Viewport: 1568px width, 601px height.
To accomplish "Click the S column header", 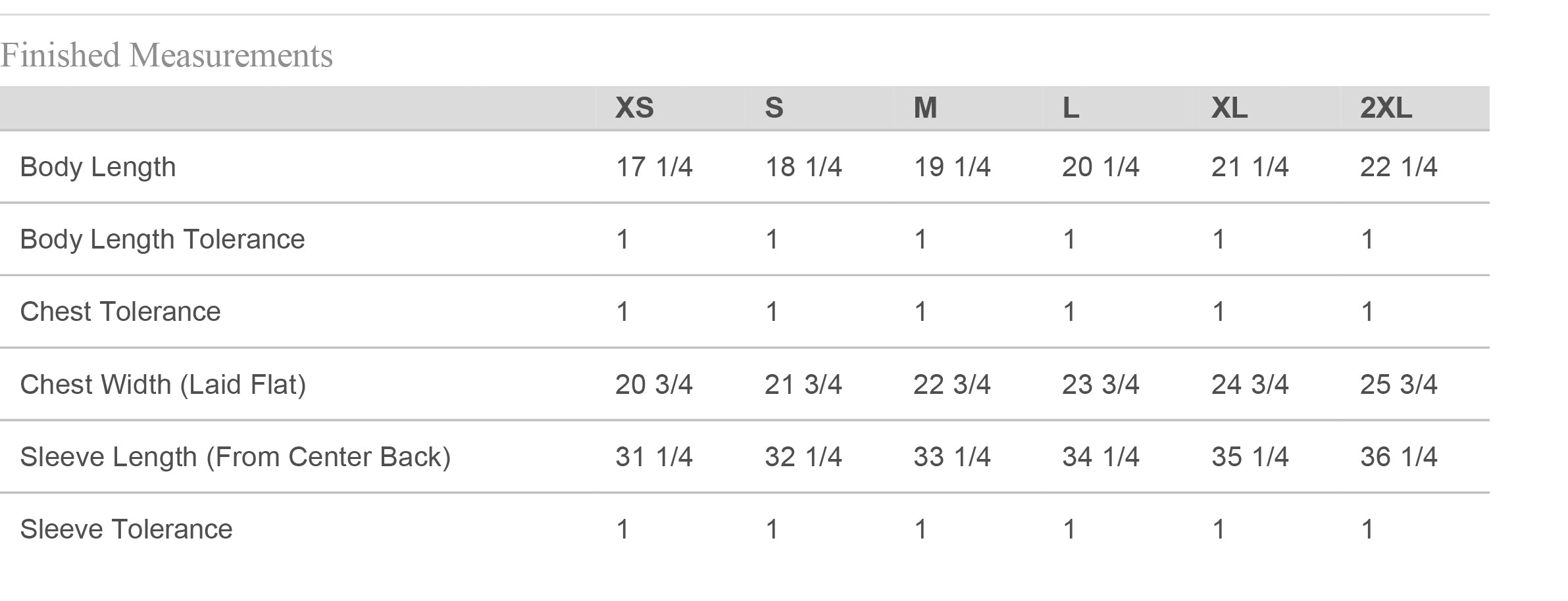I will click(774, 108).
